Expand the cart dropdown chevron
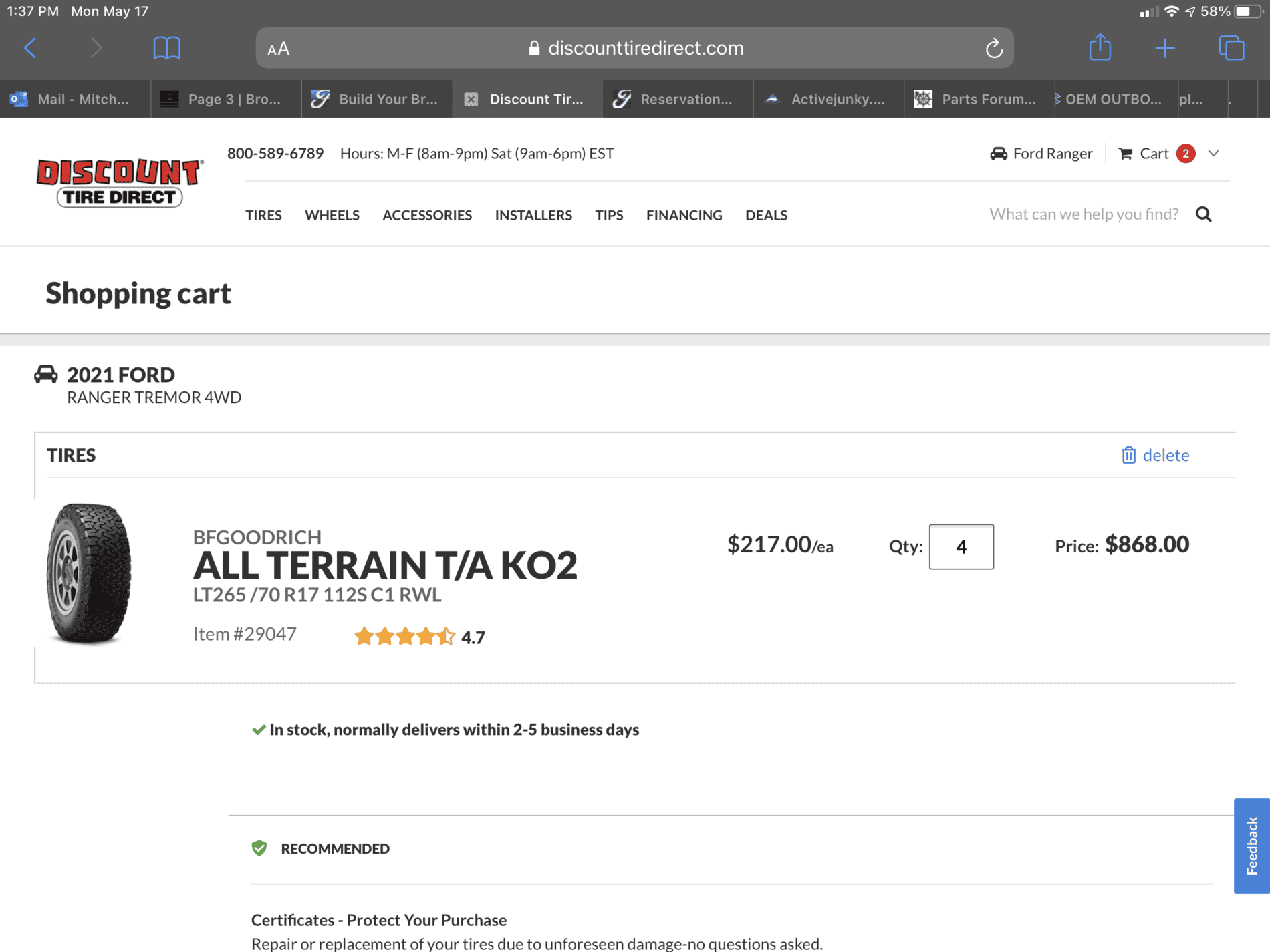 tap(1214, 154)
